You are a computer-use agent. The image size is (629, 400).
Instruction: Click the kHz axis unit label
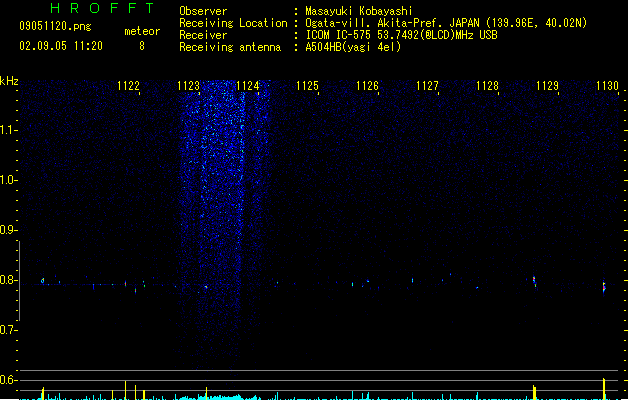pyautogui.click(x=9, y=81)
